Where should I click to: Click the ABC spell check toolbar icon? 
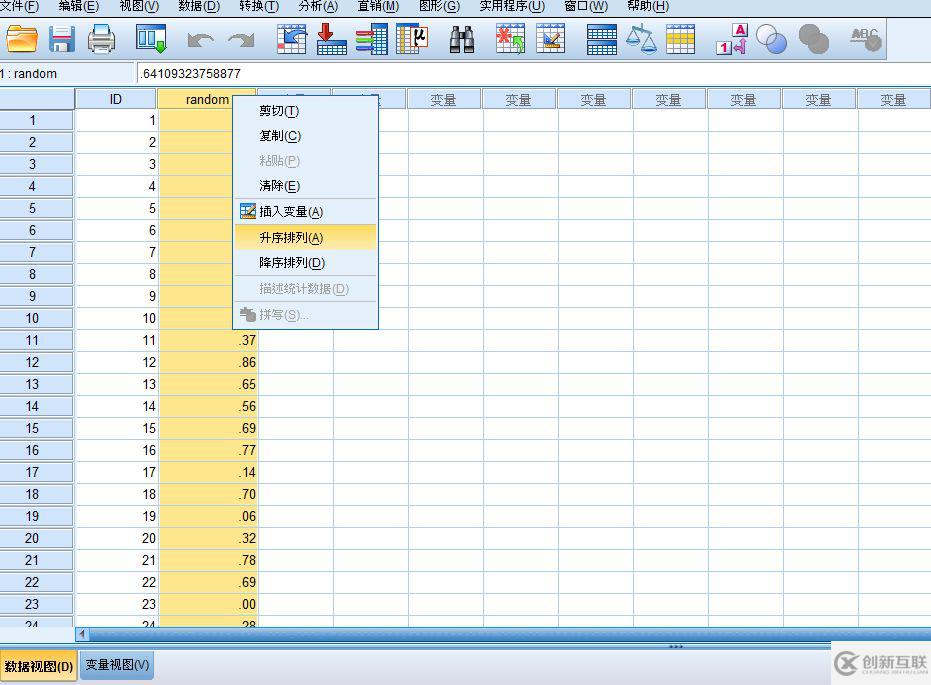click(x=866, y=39)
